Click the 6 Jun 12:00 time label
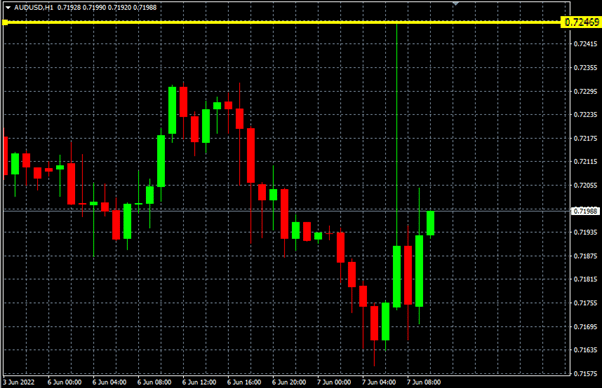 [x=199, y=382]
